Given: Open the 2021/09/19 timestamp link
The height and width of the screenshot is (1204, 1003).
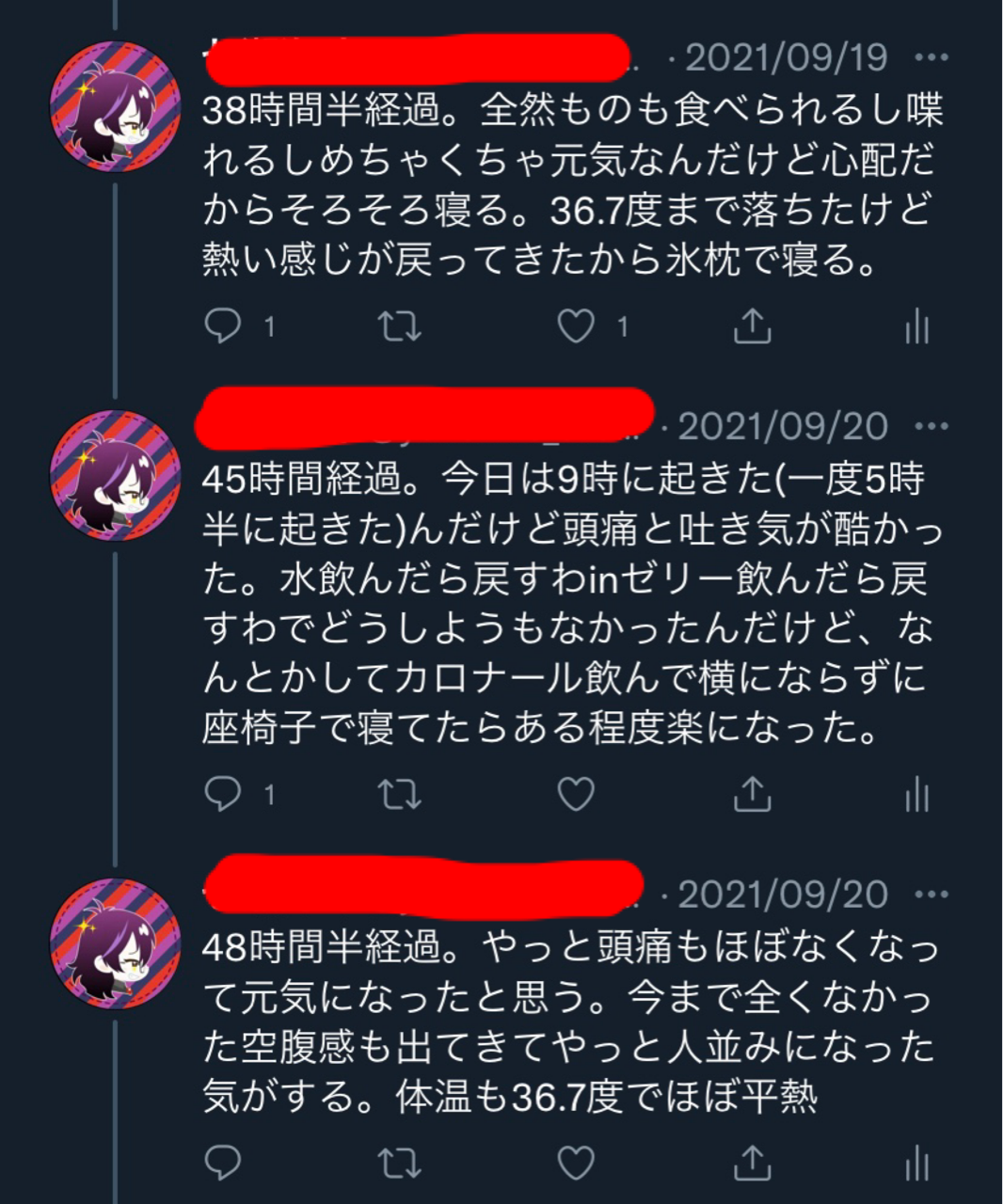Looking at the screenshot, I should 786,57.
